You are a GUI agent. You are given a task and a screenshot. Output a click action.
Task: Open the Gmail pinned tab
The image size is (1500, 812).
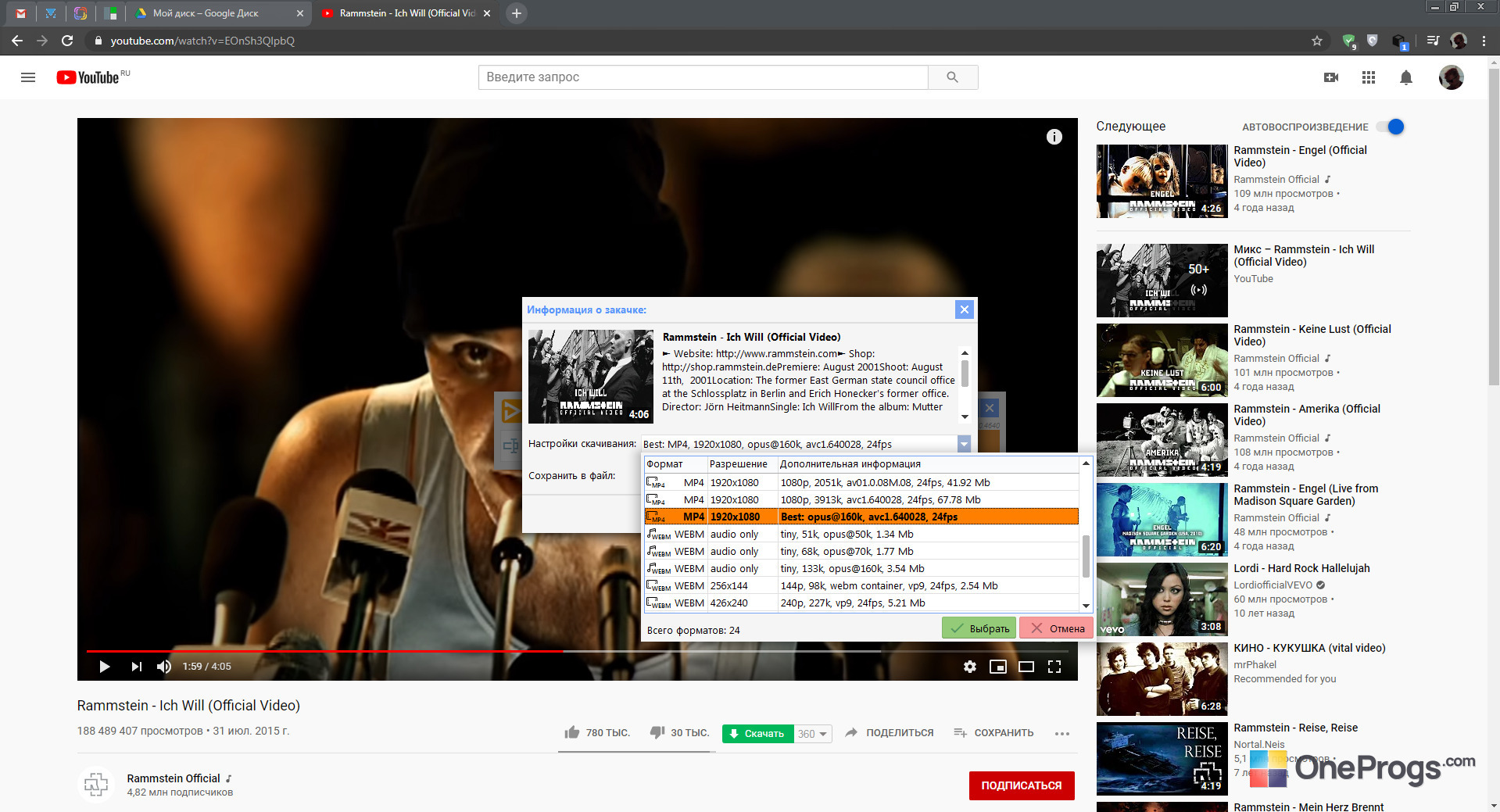point(21,13)
